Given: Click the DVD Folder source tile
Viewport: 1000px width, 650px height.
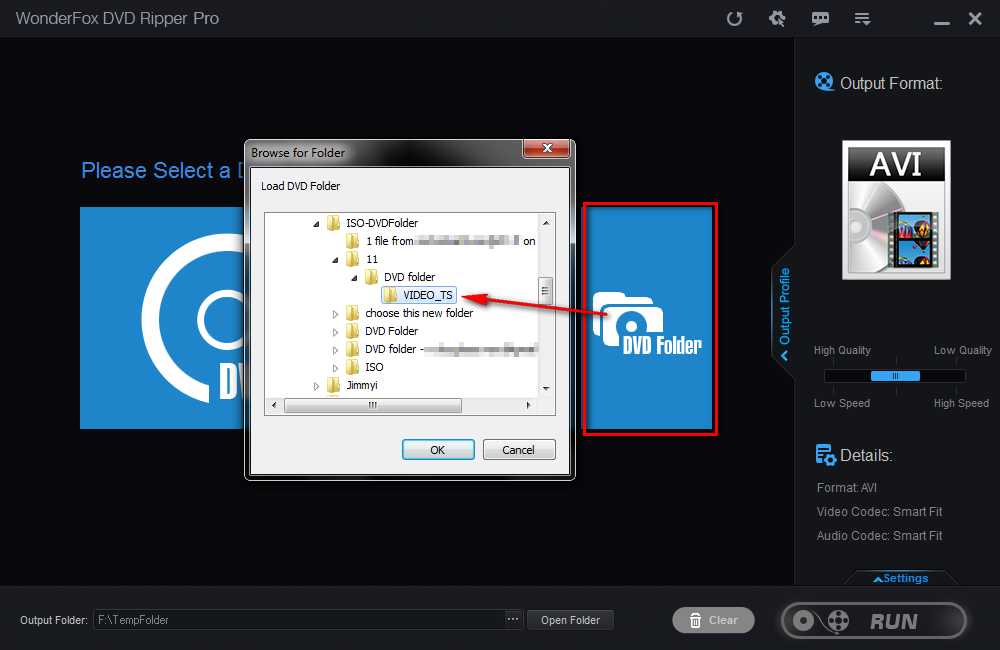Looking at the screenshot, I should tap(650, 320).
